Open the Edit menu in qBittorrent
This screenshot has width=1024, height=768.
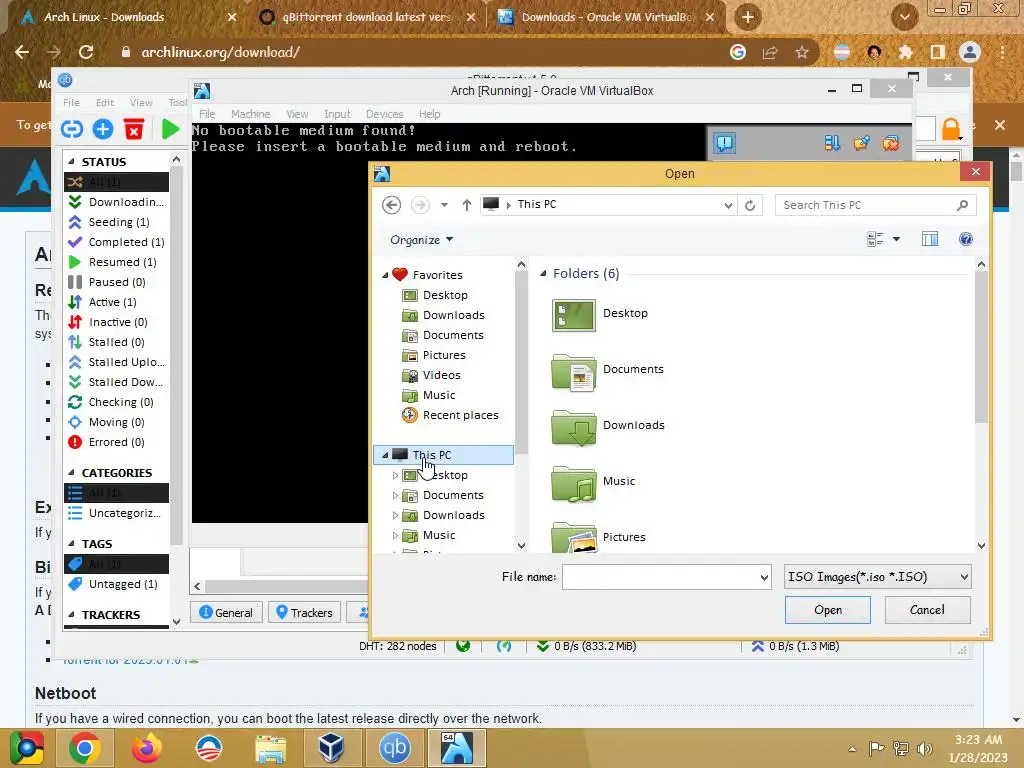click(104, 103)
